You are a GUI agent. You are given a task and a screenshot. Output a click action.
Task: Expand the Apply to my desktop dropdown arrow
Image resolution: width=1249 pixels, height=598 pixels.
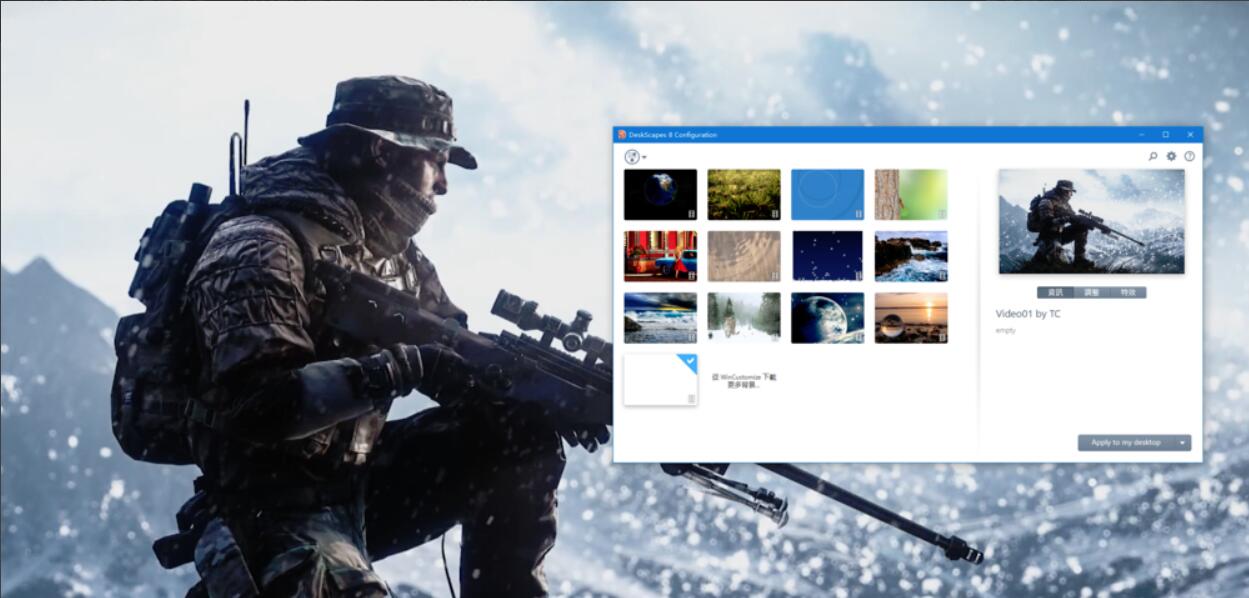[1182, 443]
